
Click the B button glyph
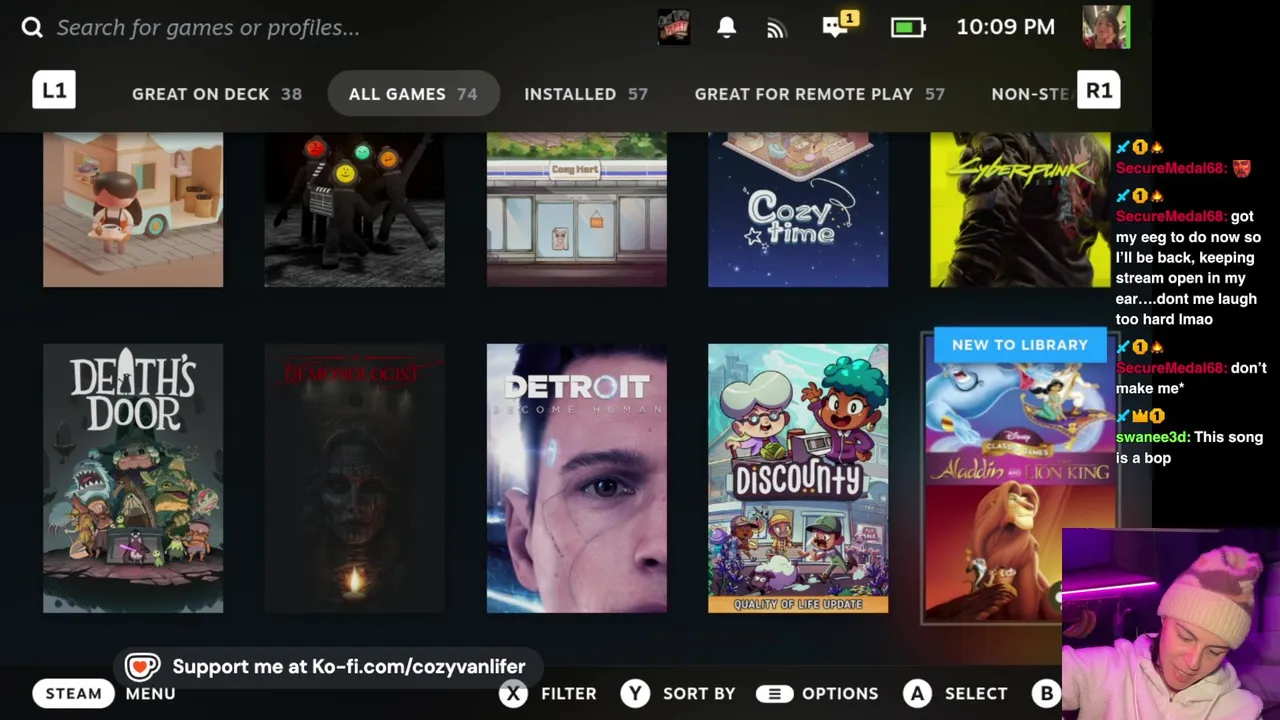[x=1046, y=693]
